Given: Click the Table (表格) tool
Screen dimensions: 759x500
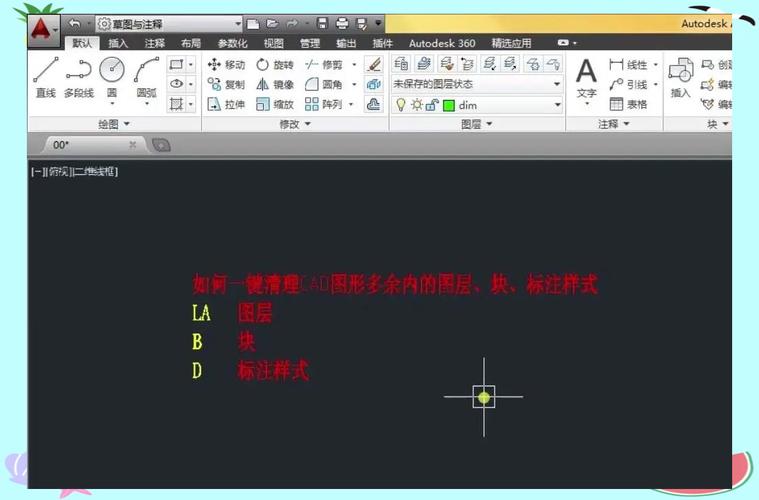Looking at the screenshot, I should (628, 104).
